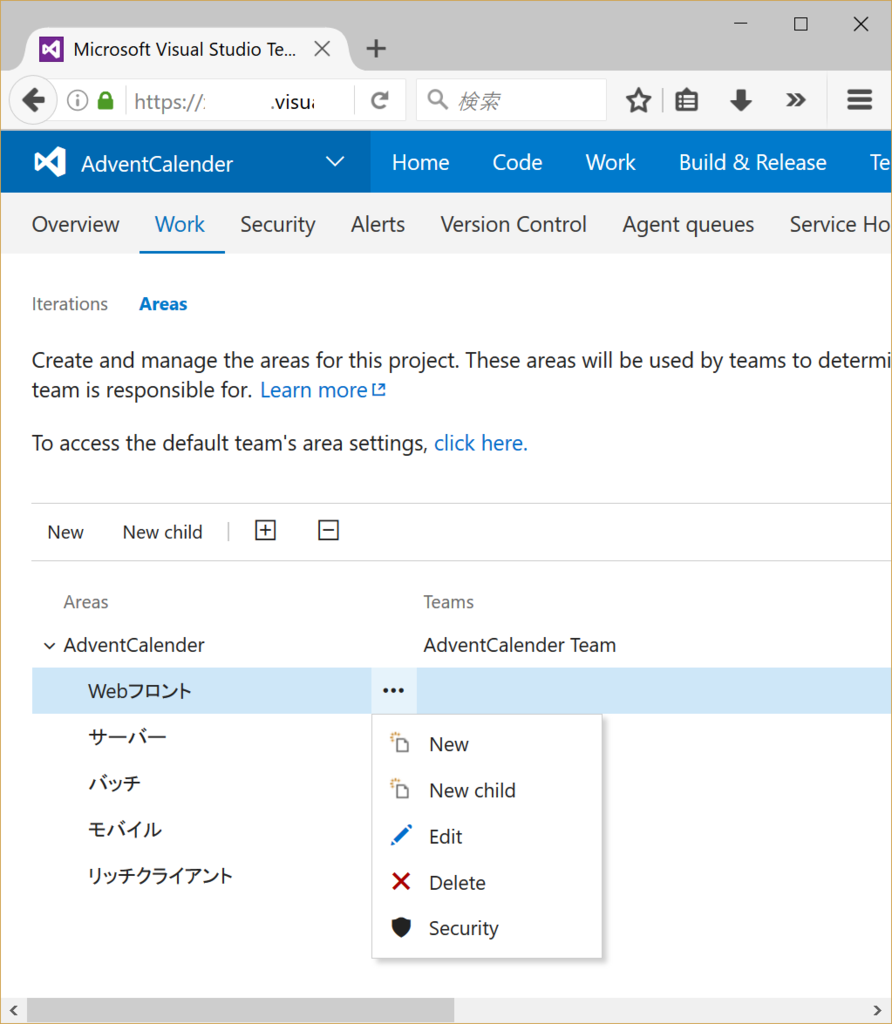Switch to the Overview settings tab
892x1024 pixels.
point(76,225)
